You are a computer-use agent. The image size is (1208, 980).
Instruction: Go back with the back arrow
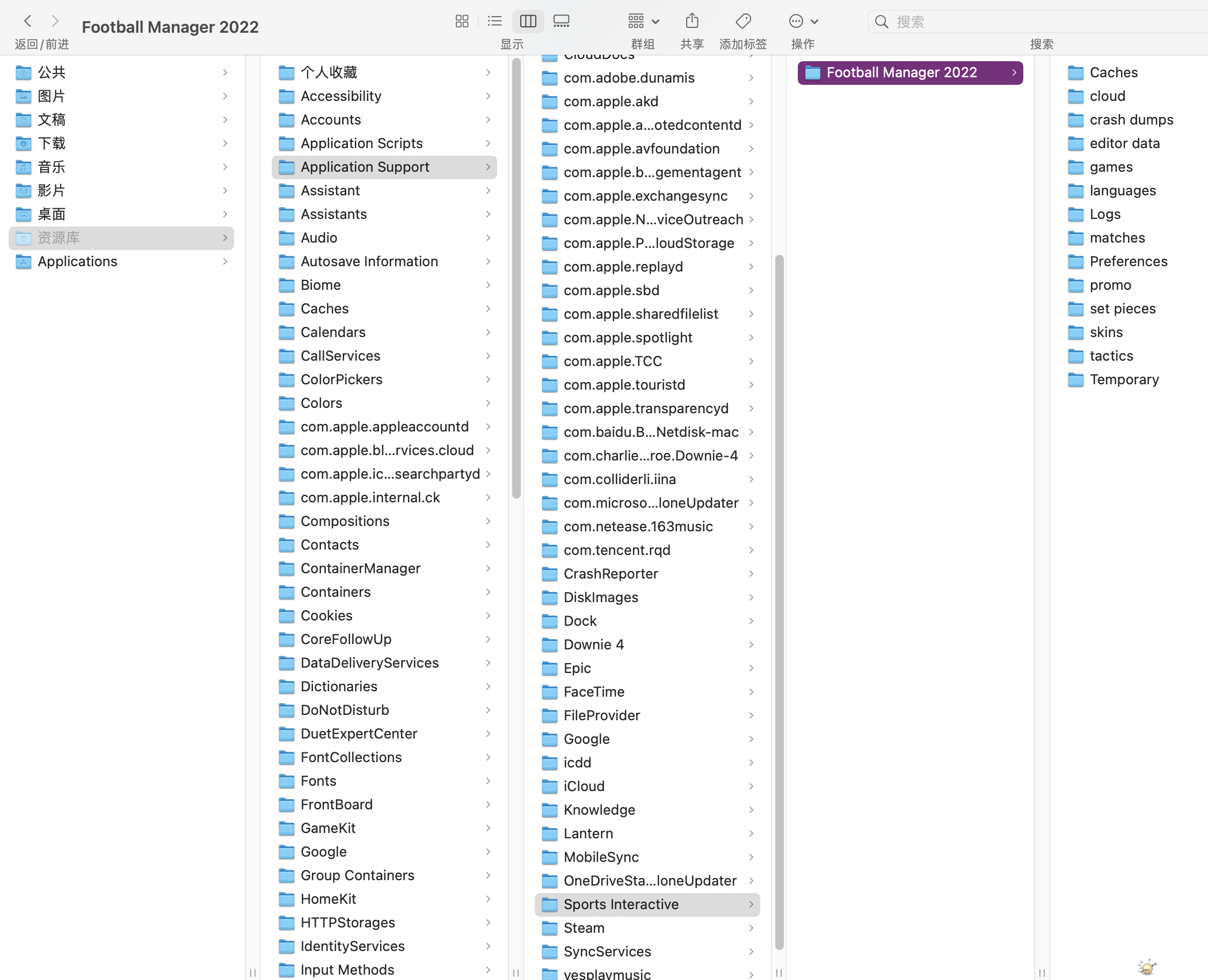coord(27,21)
